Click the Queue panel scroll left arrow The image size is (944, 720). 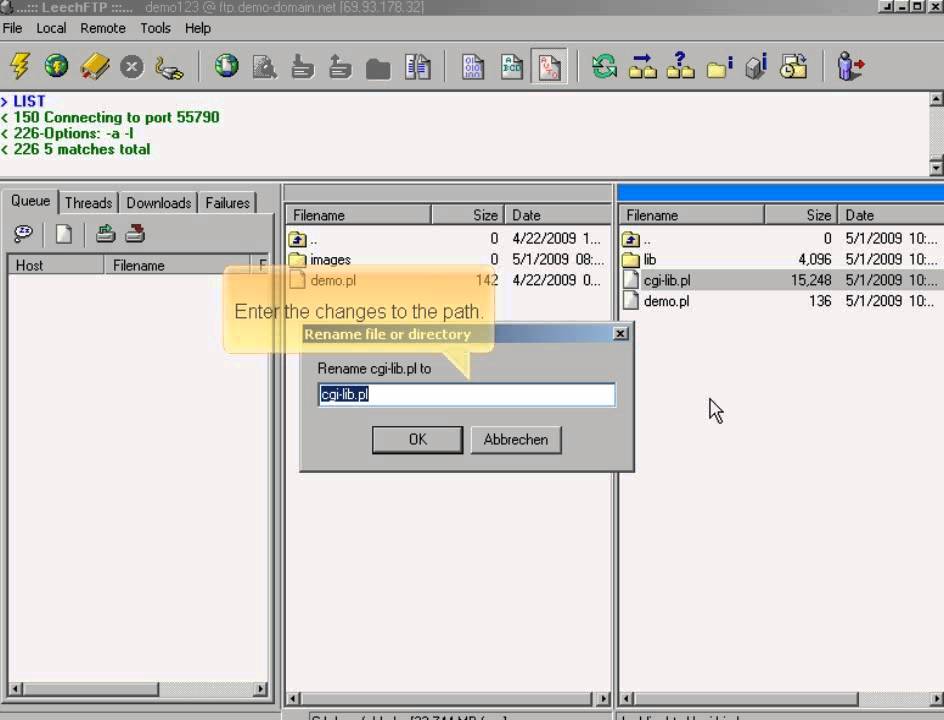pos(16,689)
